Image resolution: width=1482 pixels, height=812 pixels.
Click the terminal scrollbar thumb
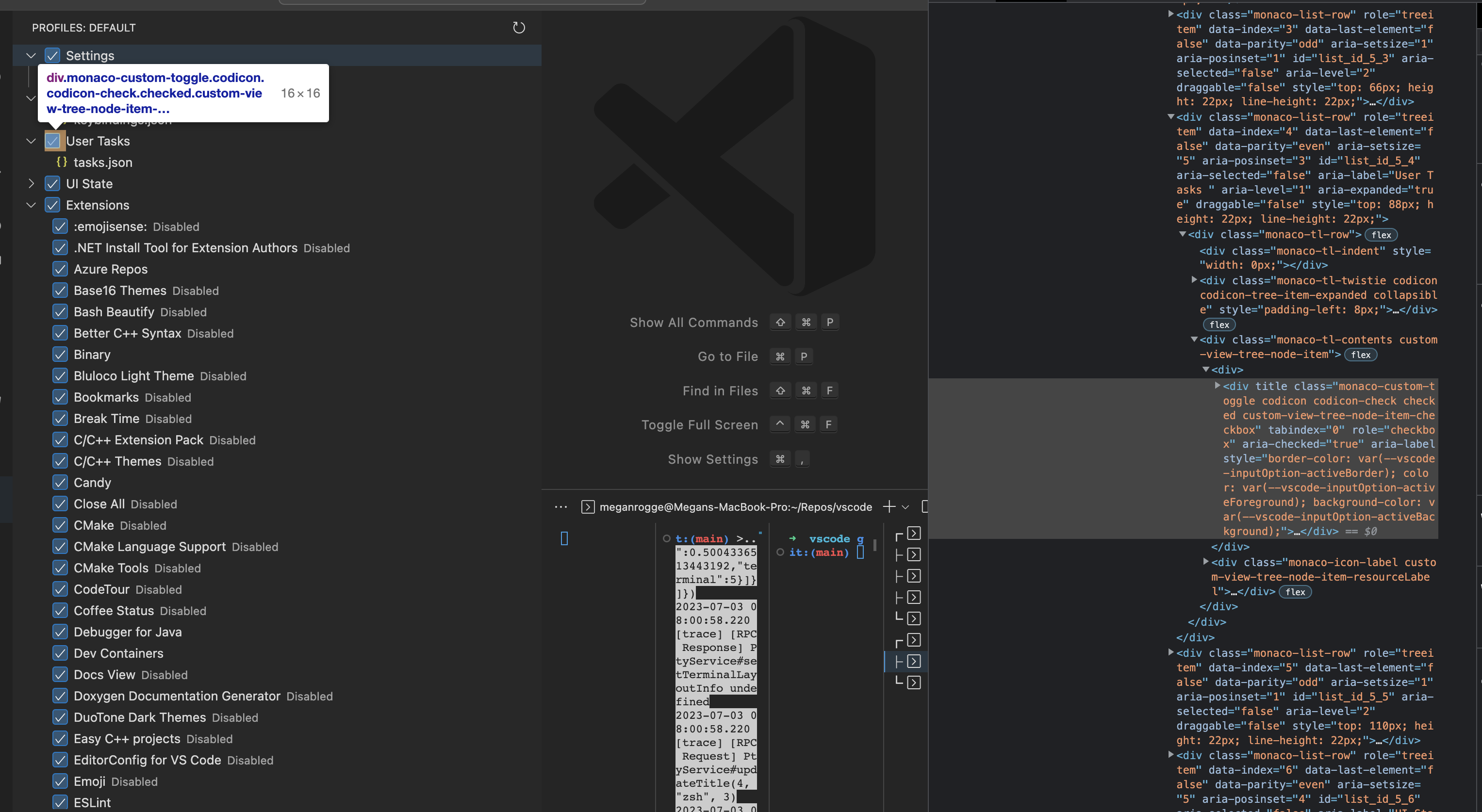pos(875,546)
